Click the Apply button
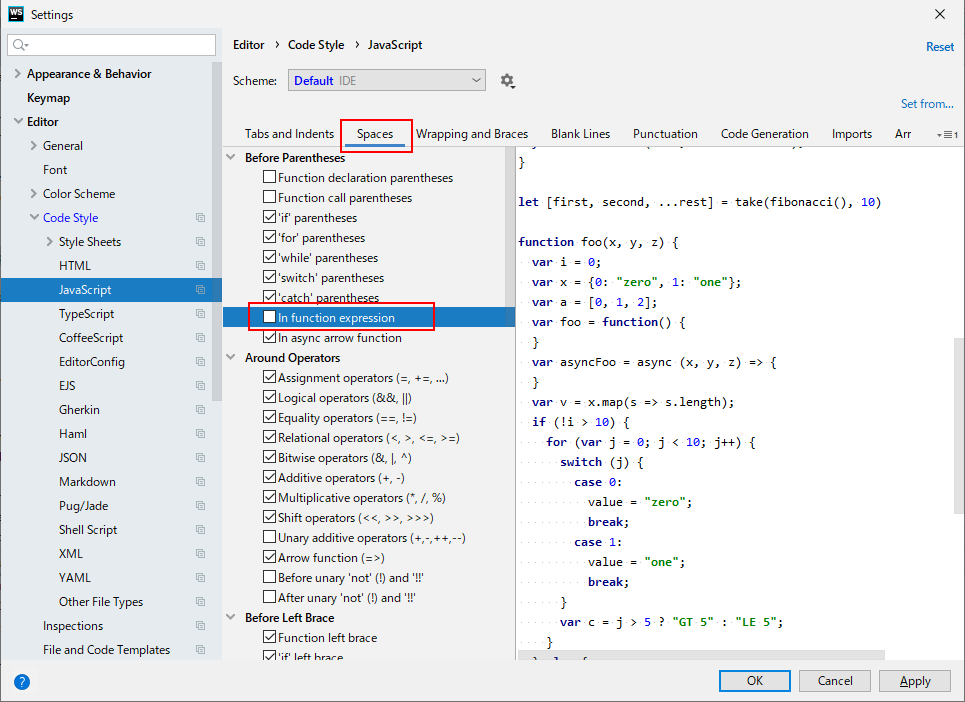The image size is (965, 702). point(915,680)
